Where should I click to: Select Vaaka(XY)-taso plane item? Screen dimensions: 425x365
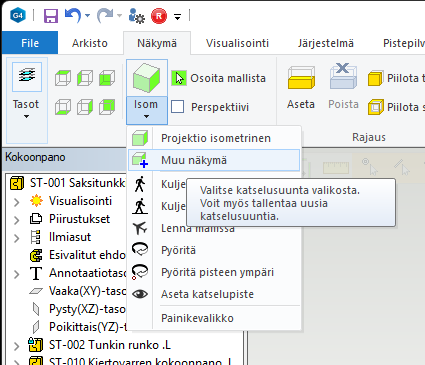pos(87,291)
